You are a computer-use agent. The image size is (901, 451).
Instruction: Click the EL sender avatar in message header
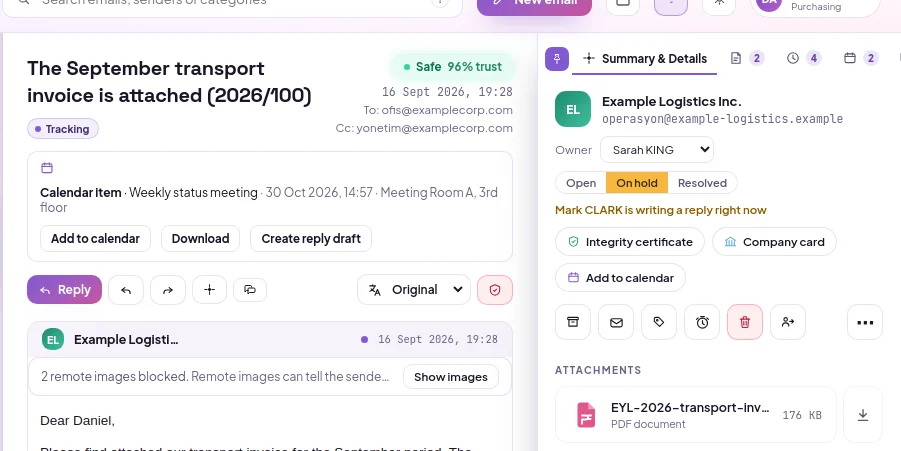53,340
